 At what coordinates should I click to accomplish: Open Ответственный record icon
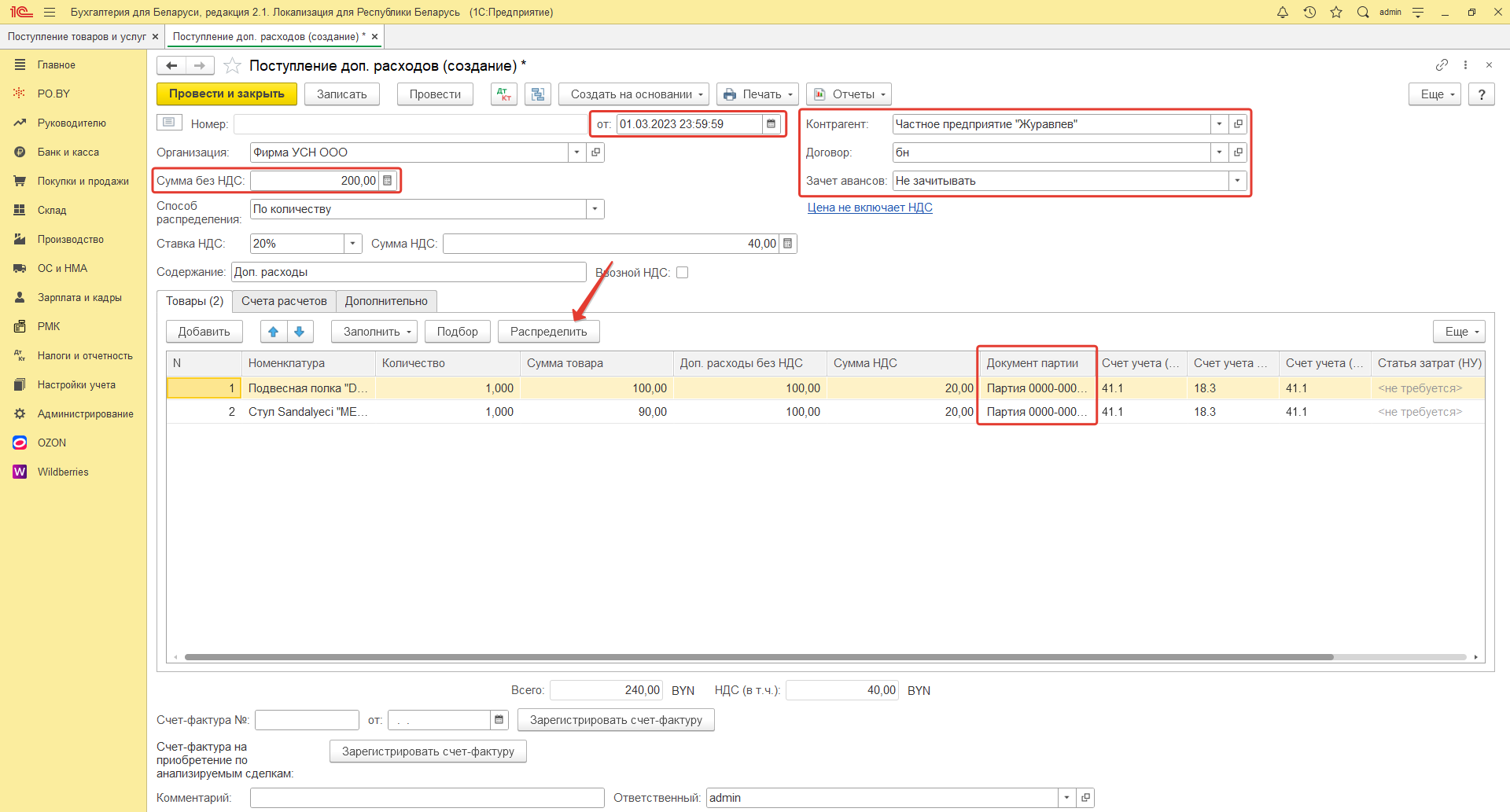[1085, 798]
